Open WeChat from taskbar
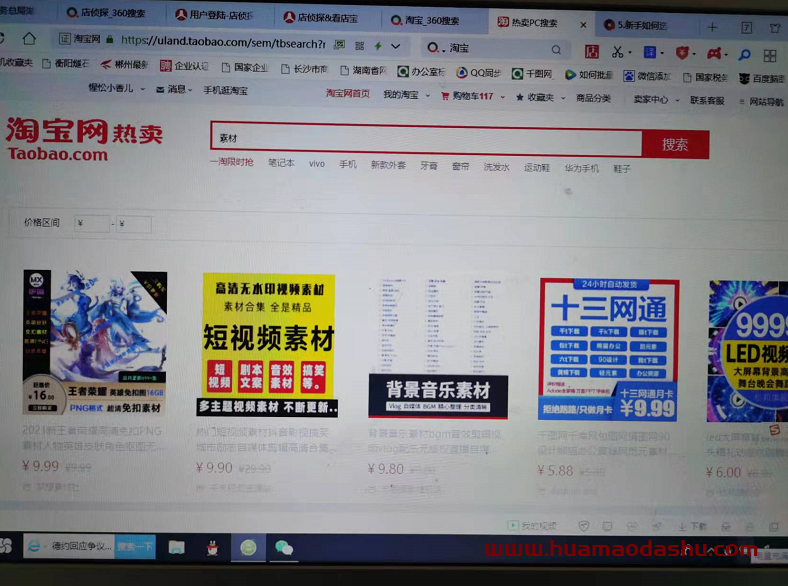The width and height of the screenshot is (788, 586). (284, 548)
